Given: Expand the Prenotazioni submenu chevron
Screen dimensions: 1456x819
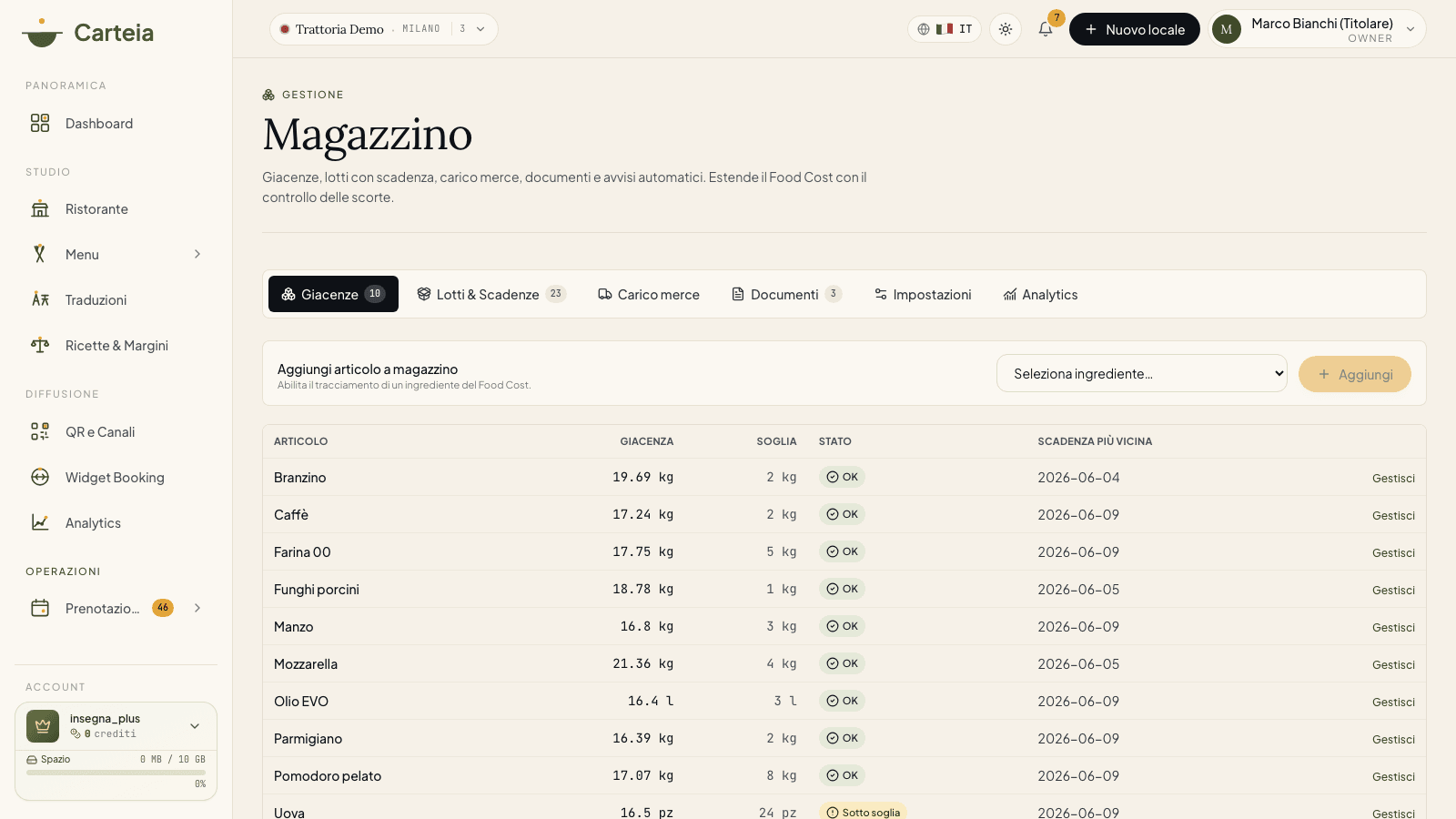Looking at the screenshot, I should [197, 608].
